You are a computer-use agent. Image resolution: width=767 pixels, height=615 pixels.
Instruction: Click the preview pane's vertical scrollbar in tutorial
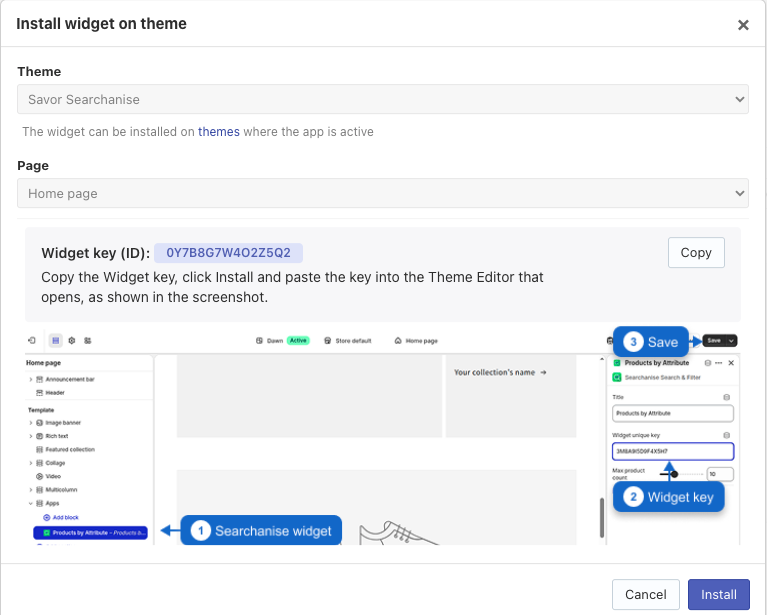[602, 518]
